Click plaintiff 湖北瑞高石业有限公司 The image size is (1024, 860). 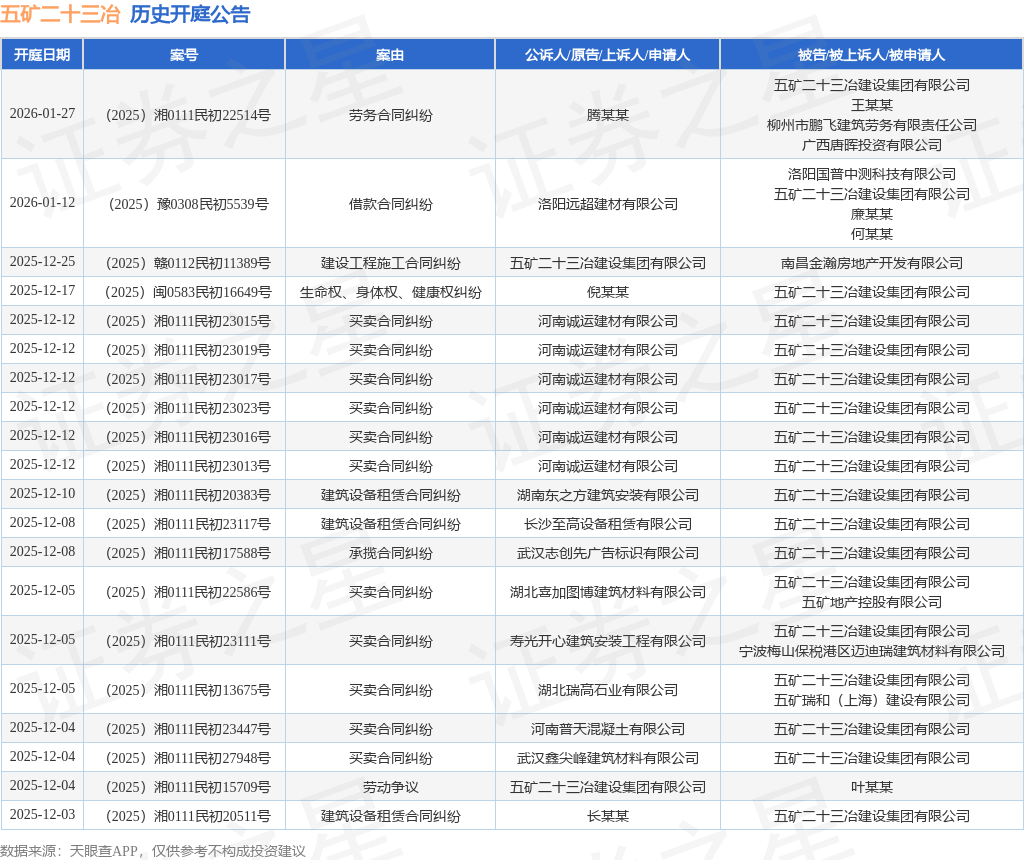pyautogui.click(x=607, y=690)
